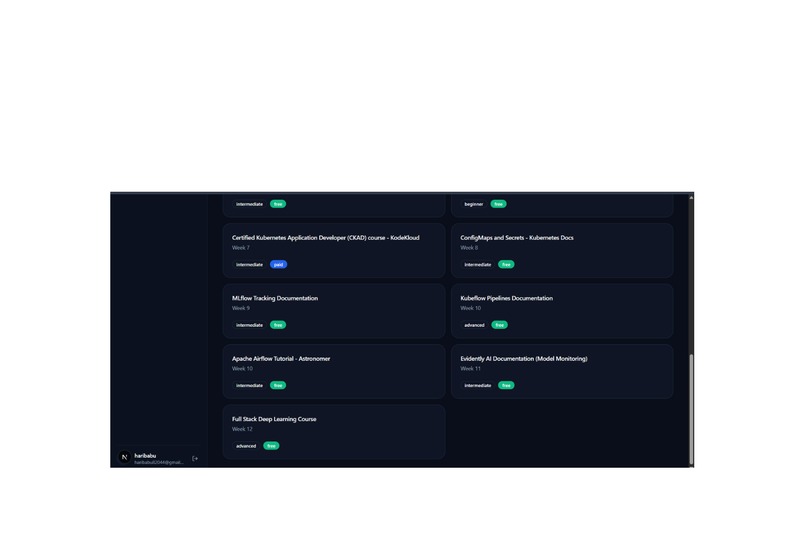The image size is (806, 537).
Task: Click the free badge on Kubeflow Pipelines Documentation
Action: [500, 325]
